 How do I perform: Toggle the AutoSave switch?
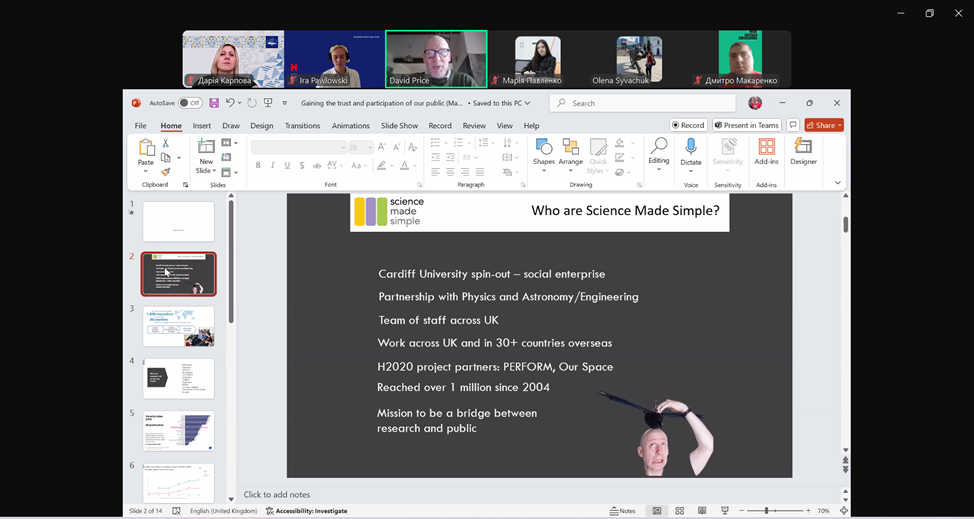pos(190,103)
